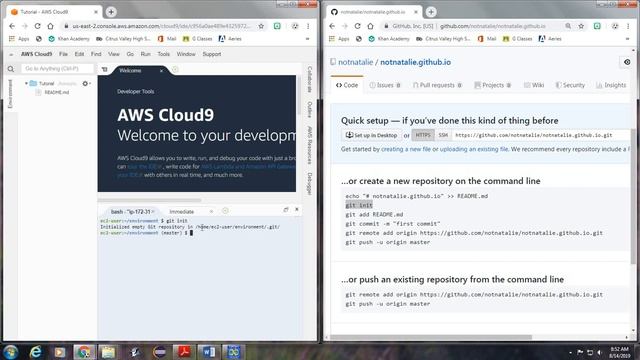
Task: Open the Projects tab on GitHub
Action: click(x=493, y=85)
